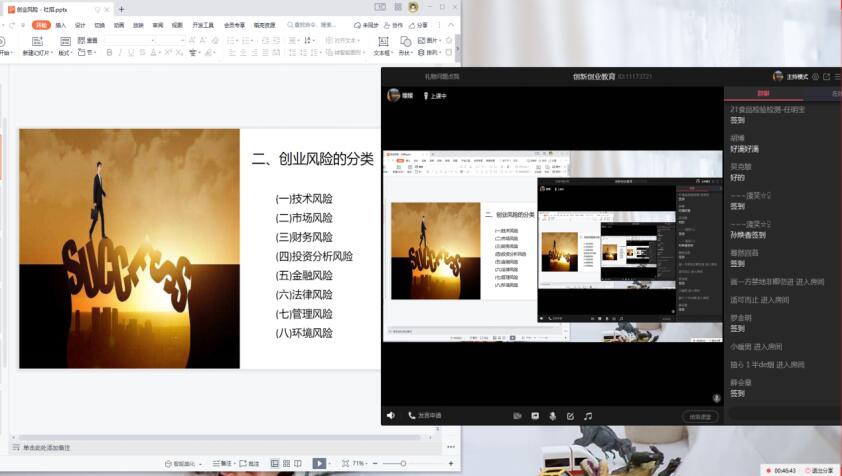This screenshot has height=476, width=842.
Task: Open the screen share icon in meeting toolbar
Action: click(535, 415)
